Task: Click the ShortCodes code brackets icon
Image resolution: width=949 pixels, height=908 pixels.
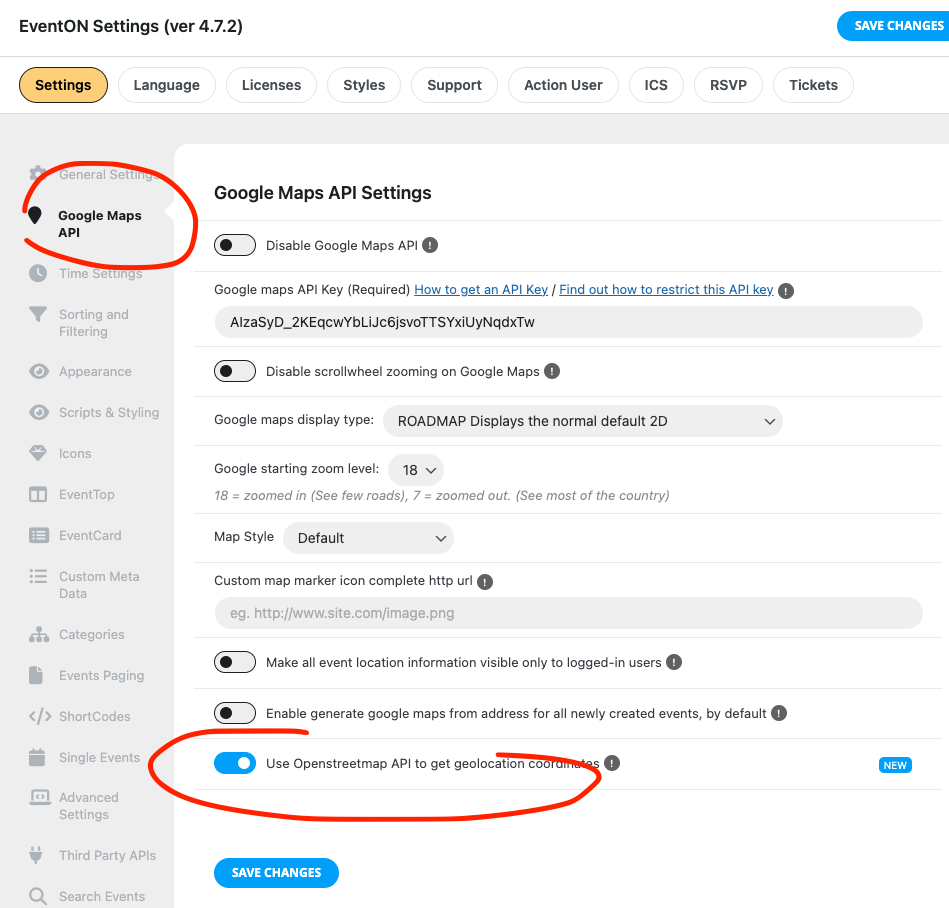Action: 40,716
